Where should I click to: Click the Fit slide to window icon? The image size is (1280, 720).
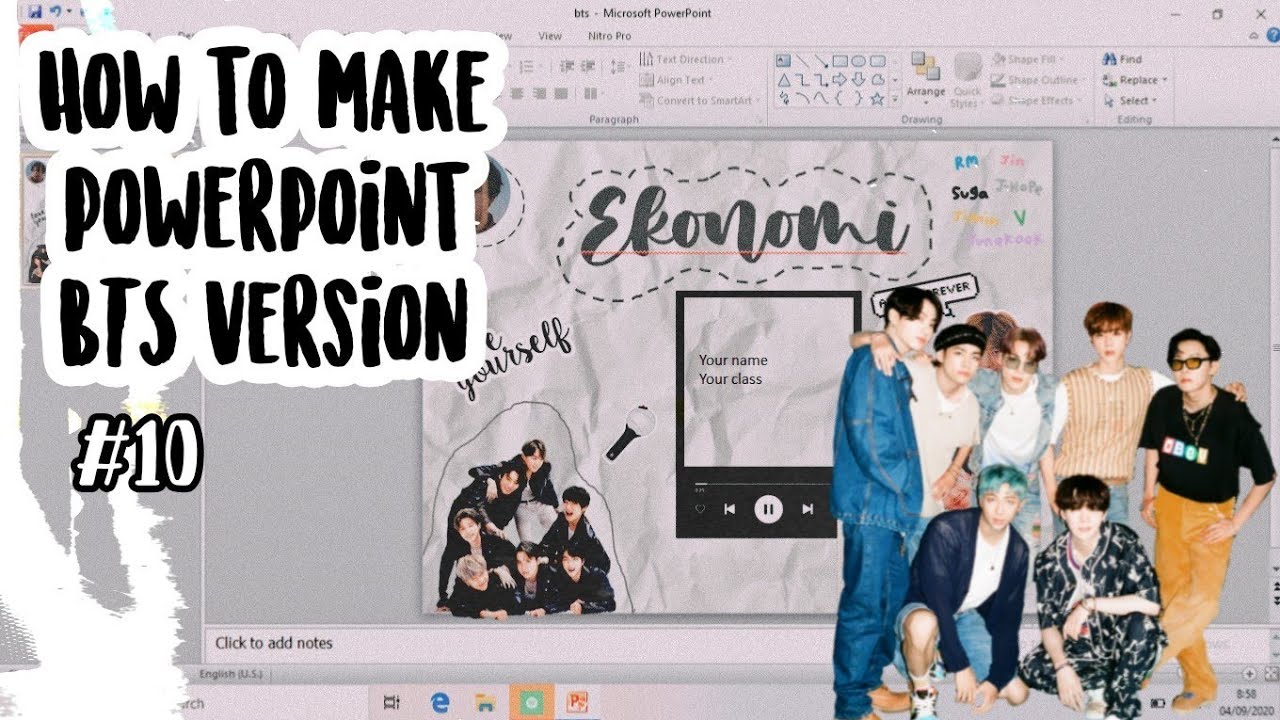coord(1270,674)
